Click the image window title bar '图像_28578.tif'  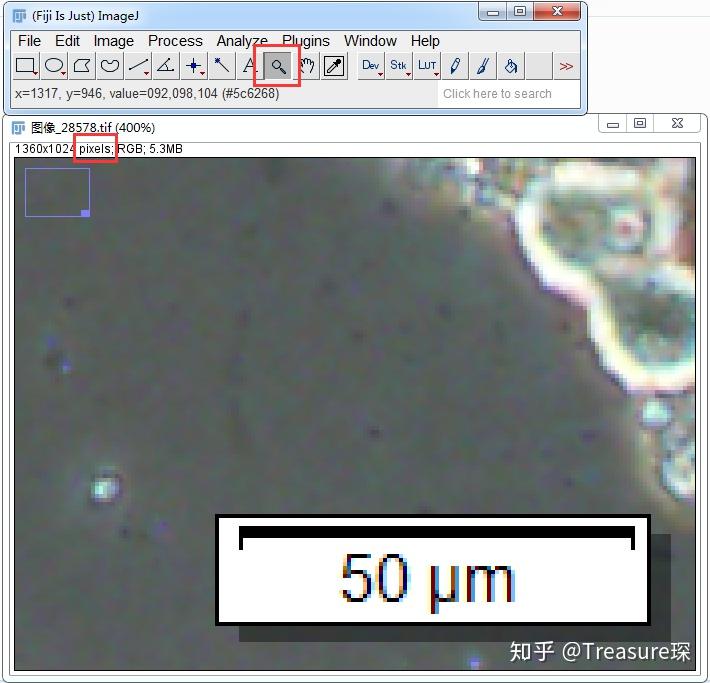(x=299, y=128)
